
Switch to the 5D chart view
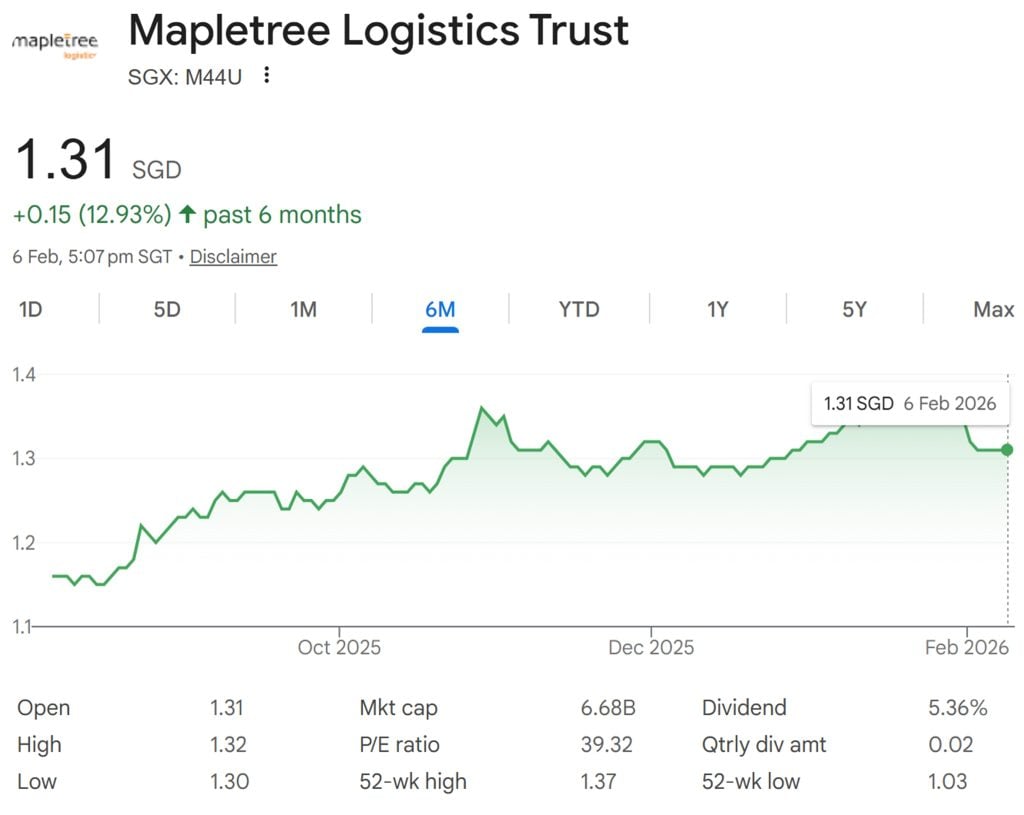167,310
